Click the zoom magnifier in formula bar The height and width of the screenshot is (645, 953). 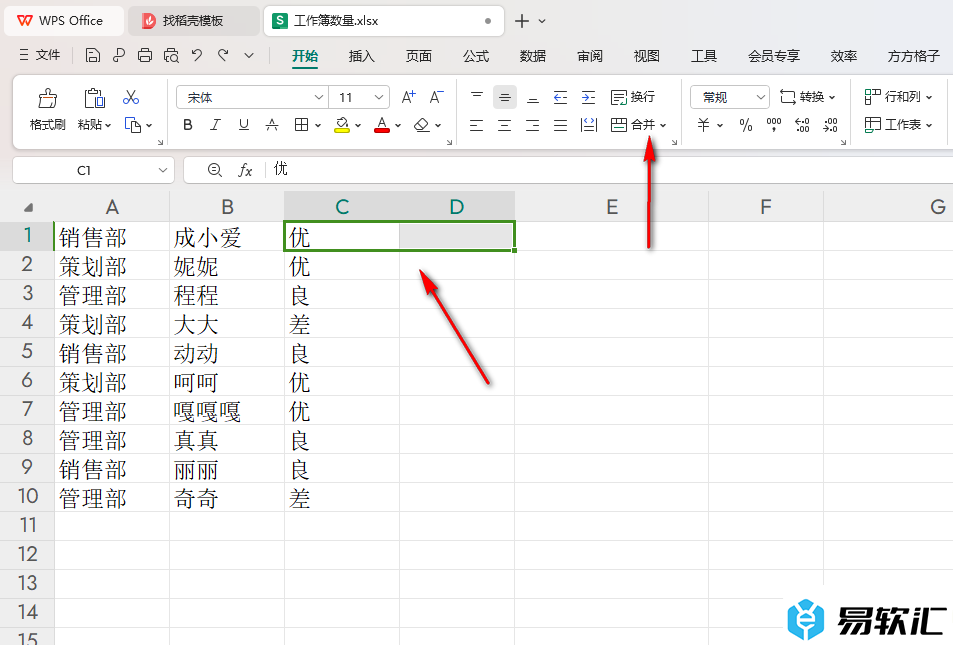tap(214, 170)
